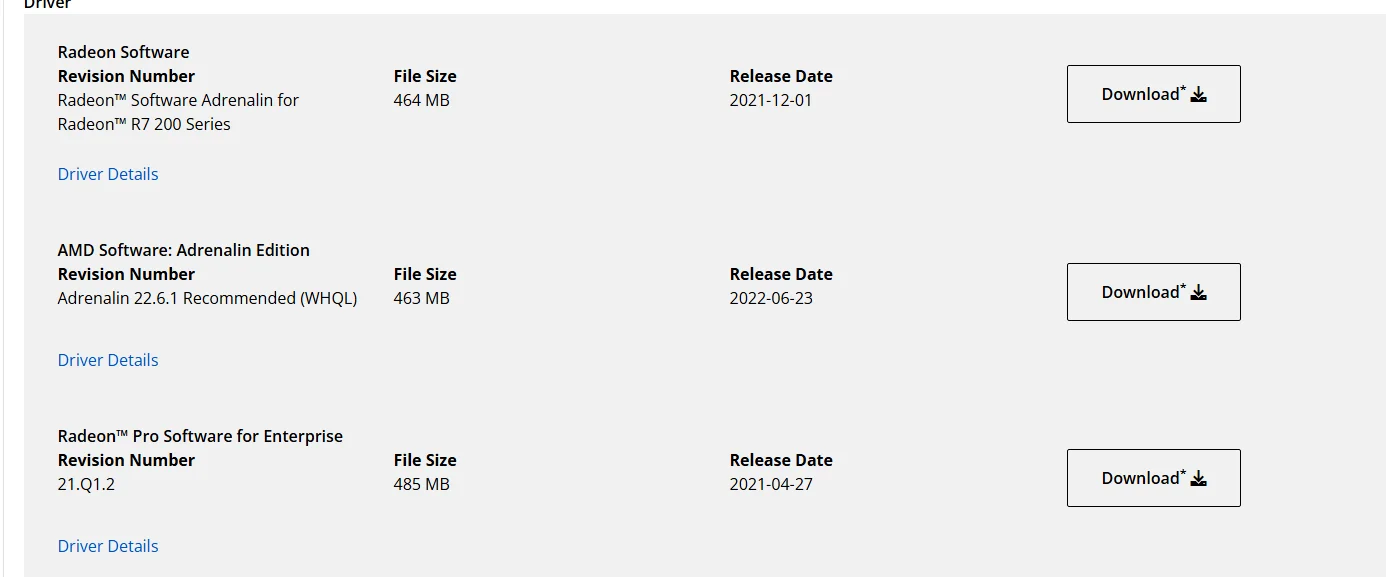Click download arrow icon for Radeon R7 200 driver
The height and width of the screenshot is (577, 1386).
point(1199,95)
